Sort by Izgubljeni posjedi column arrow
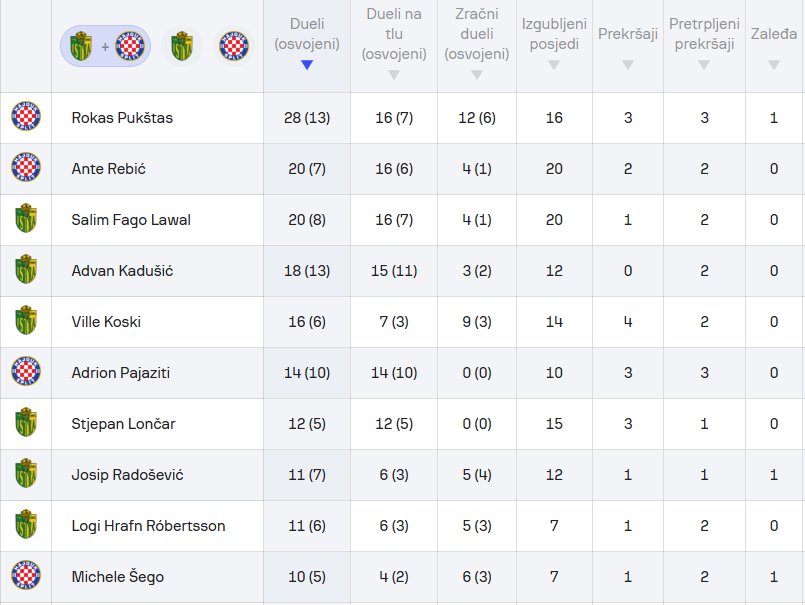The height and width of the screenshot is (605, 805). (x=554, y=65)
